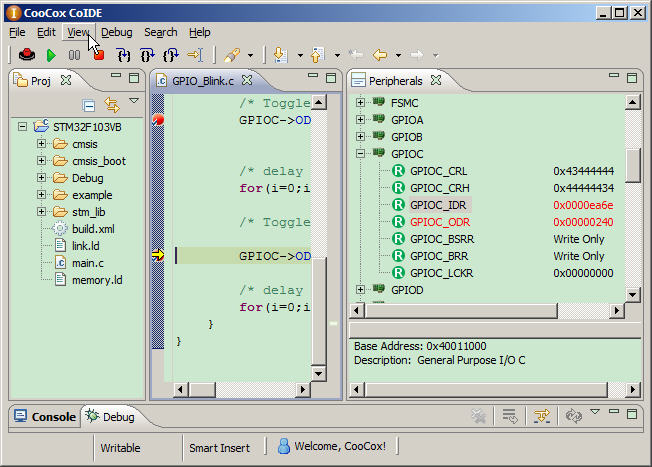Open the Previous Annotation dropdown arrow
The height and width of the screenshot is (467, 652).
point(337,55)
